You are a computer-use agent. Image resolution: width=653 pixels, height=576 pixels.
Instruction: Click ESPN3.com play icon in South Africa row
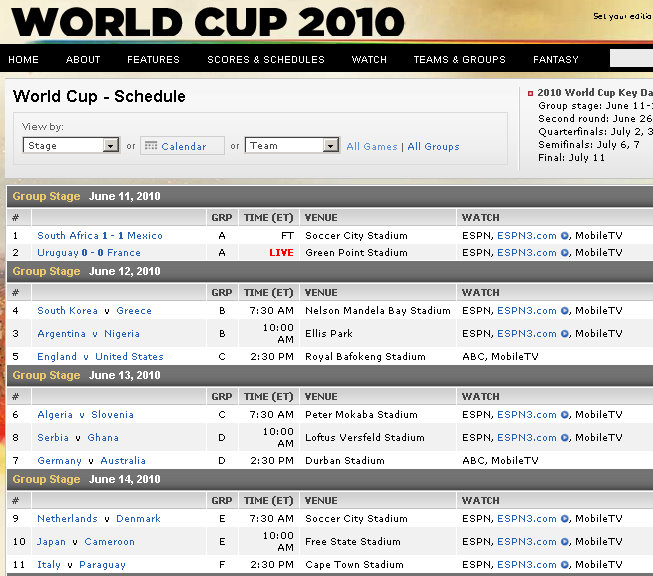coord(564,236)
